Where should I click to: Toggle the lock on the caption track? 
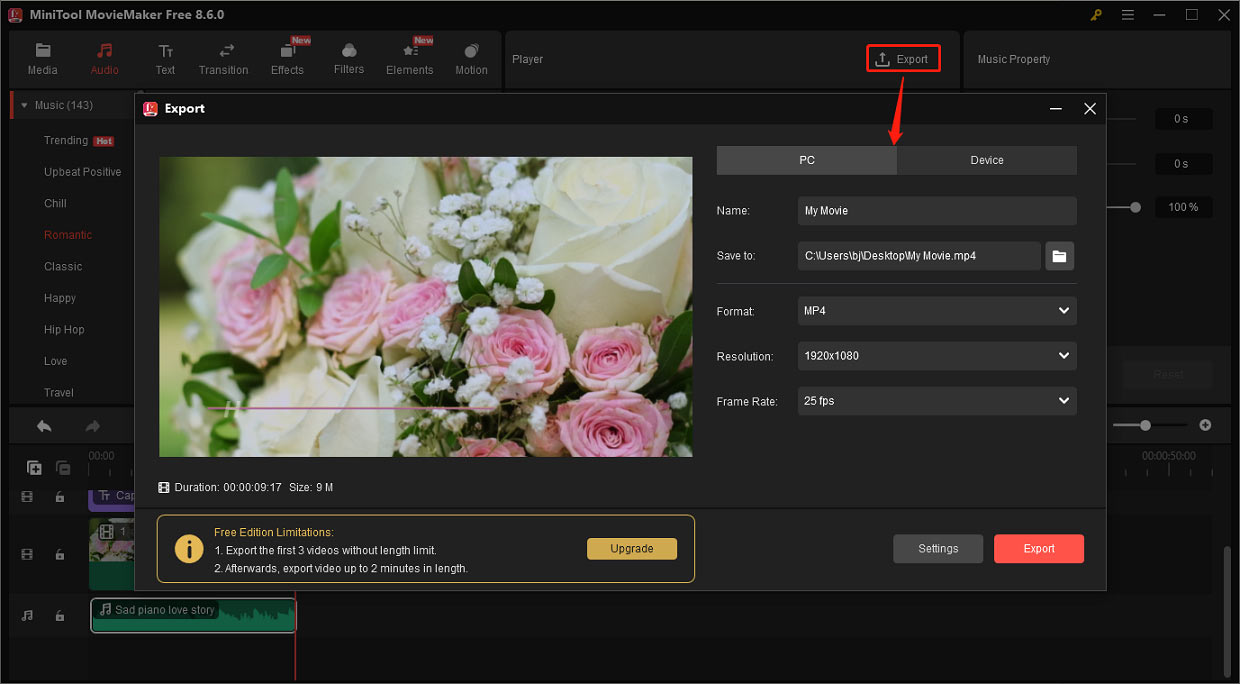point(60,497)
